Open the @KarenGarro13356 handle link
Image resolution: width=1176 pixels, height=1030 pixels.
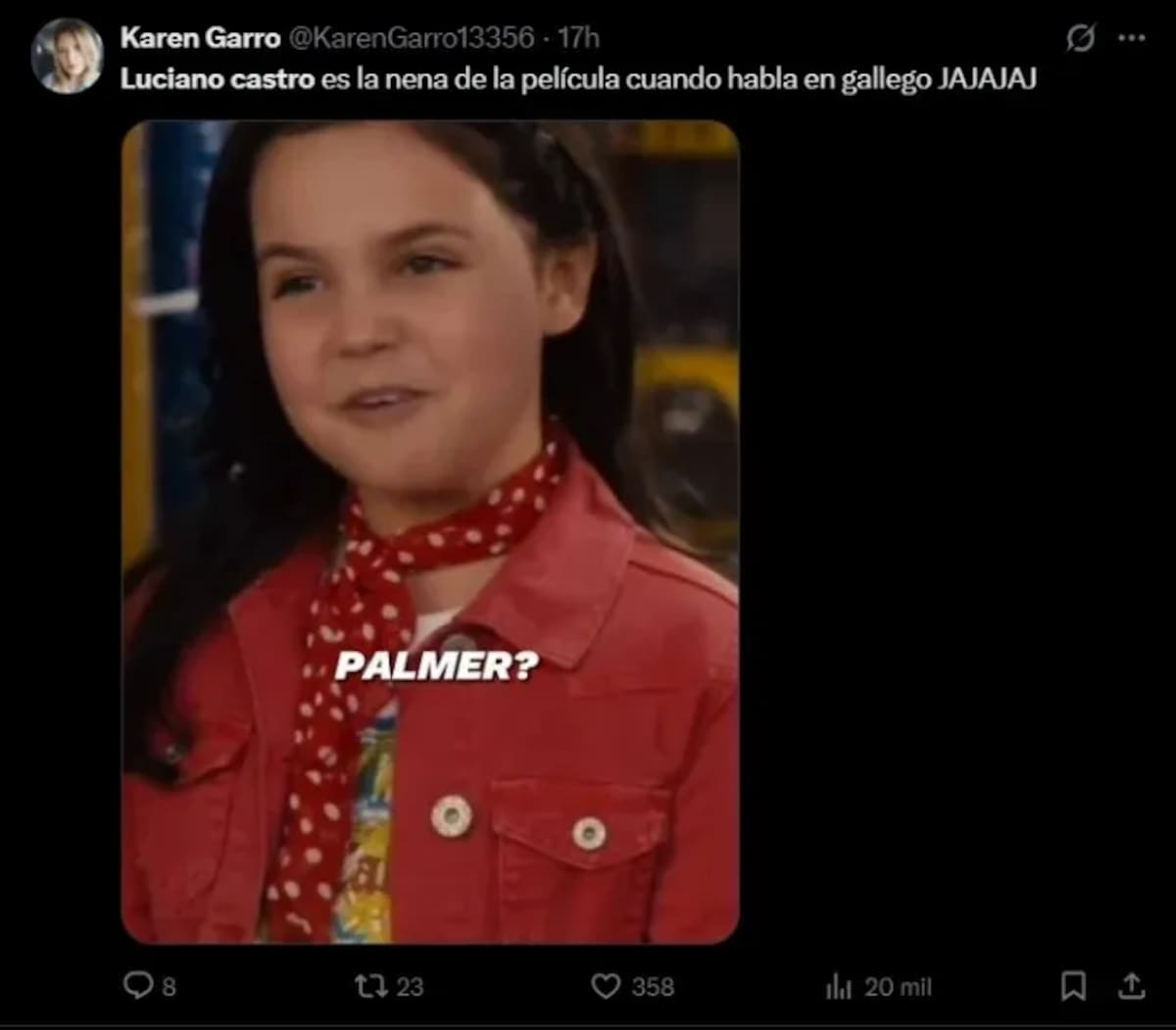click(412, 38)
